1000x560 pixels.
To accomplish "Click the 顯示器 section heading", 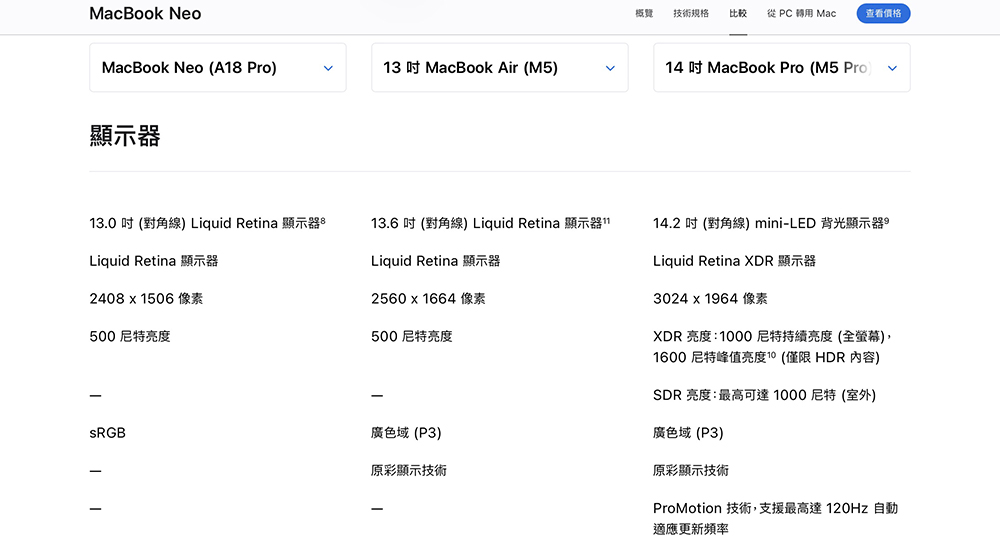I will [x=125, y=136].
